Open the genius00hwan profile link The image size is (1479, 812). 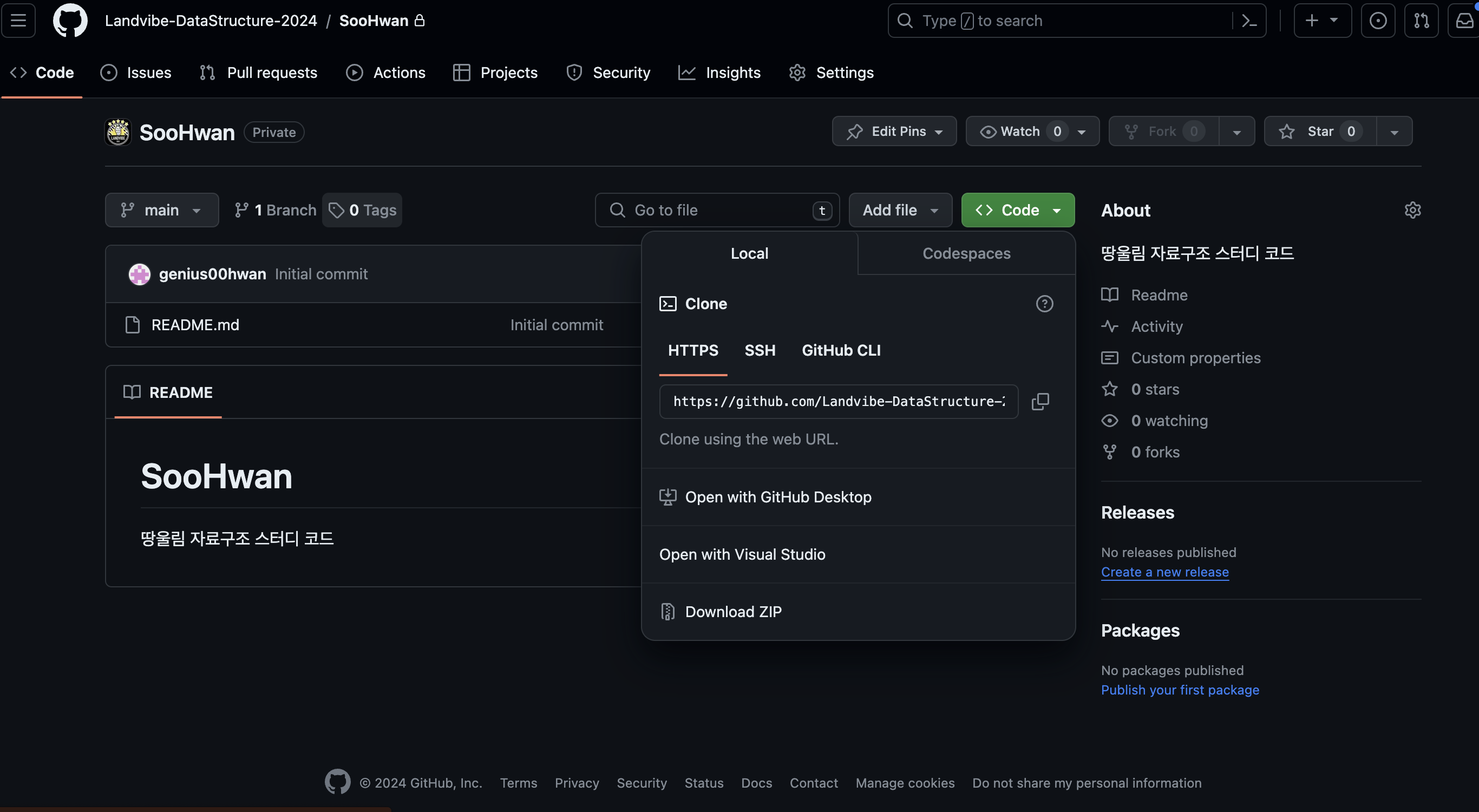[212, 274]
